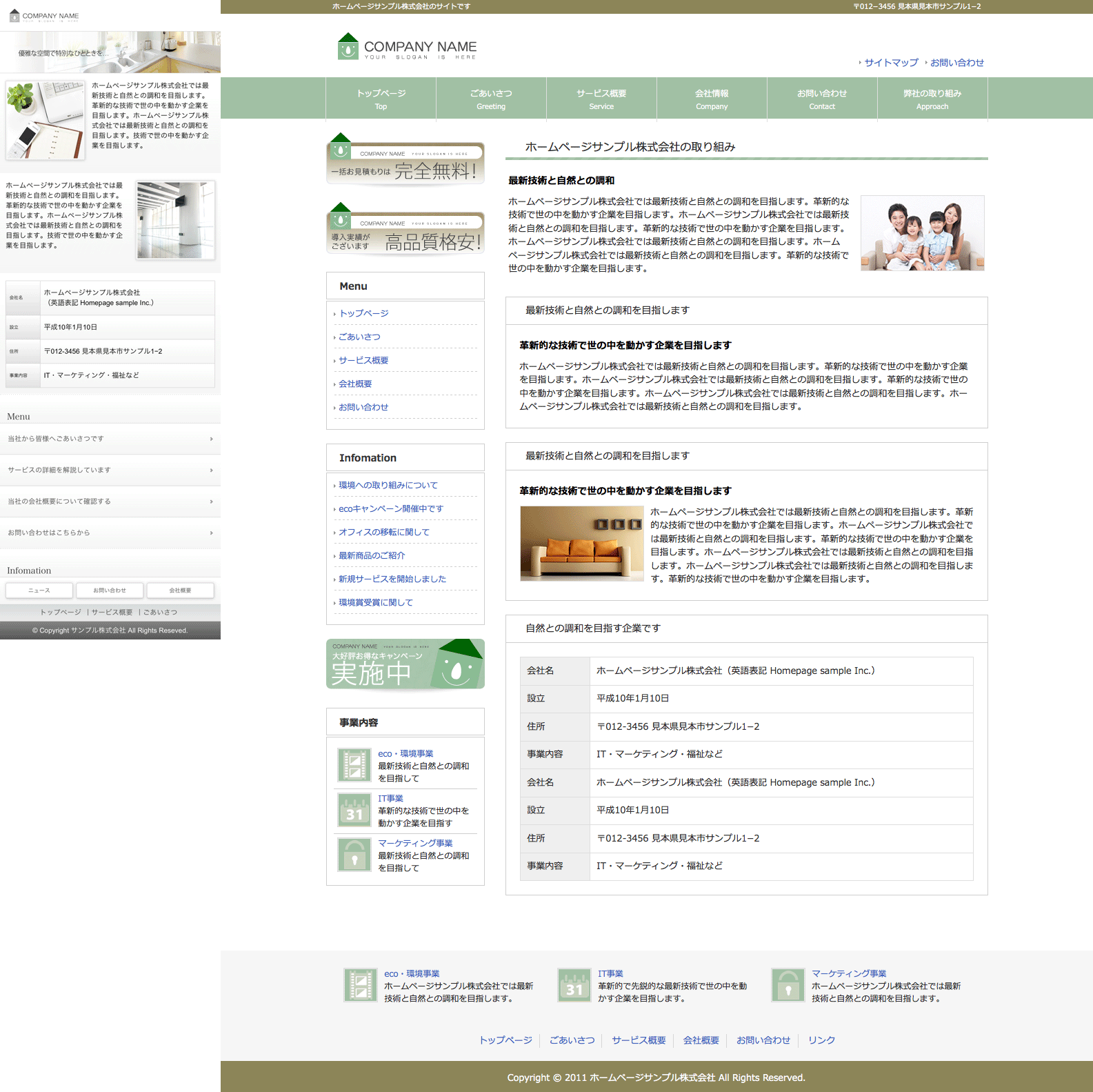The image size is (1093, 1092).
Task: Click the footer マーケティング事業 lock icon
Action: pos(788,985)
